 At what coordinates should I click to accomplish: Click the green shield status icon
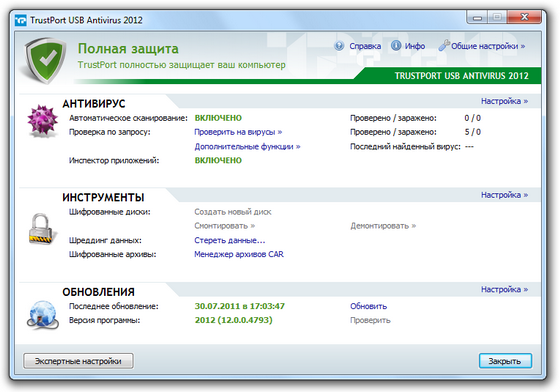click(45, 60)
